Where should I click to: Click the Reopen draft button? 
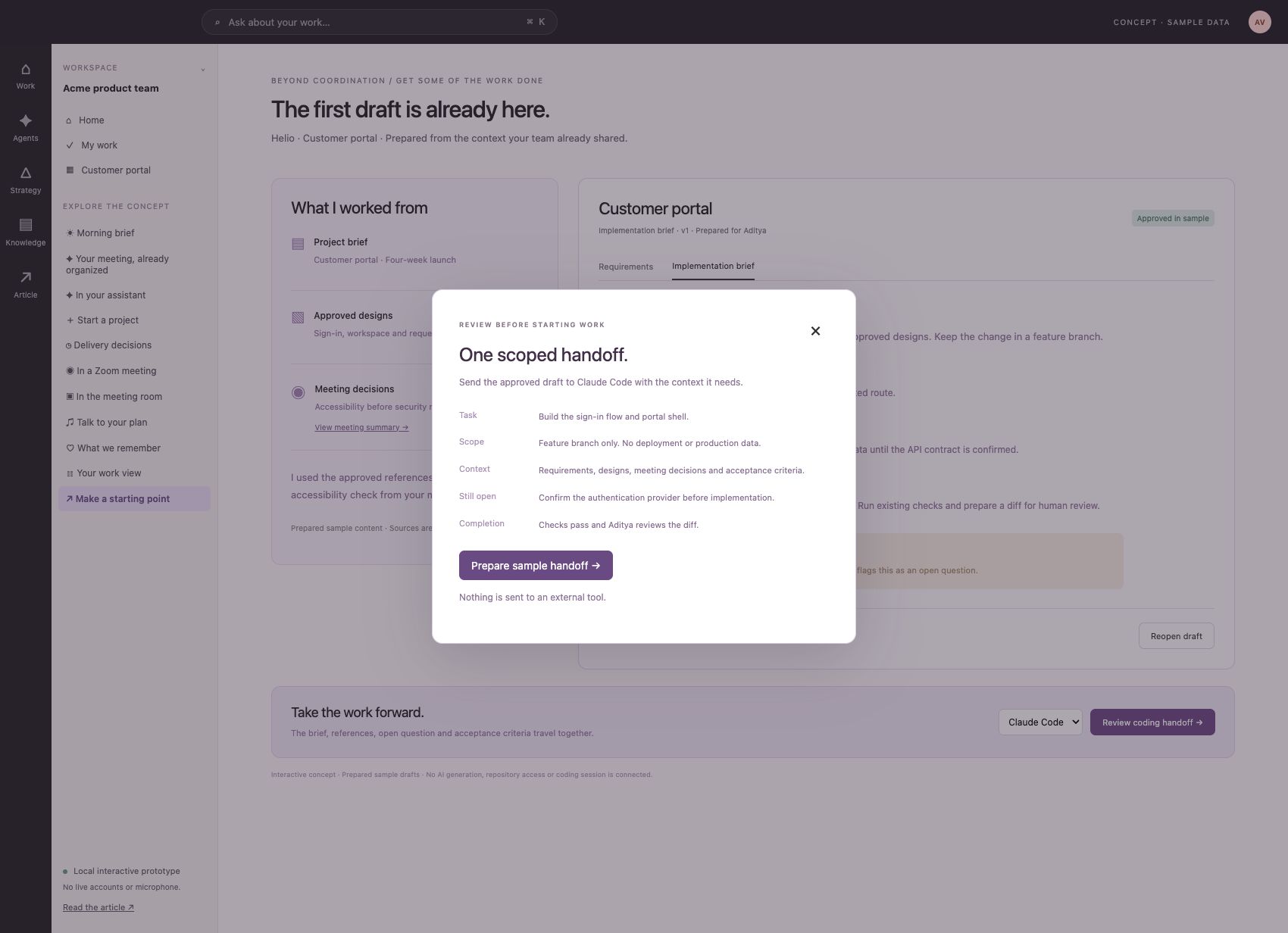[1176, 636]
